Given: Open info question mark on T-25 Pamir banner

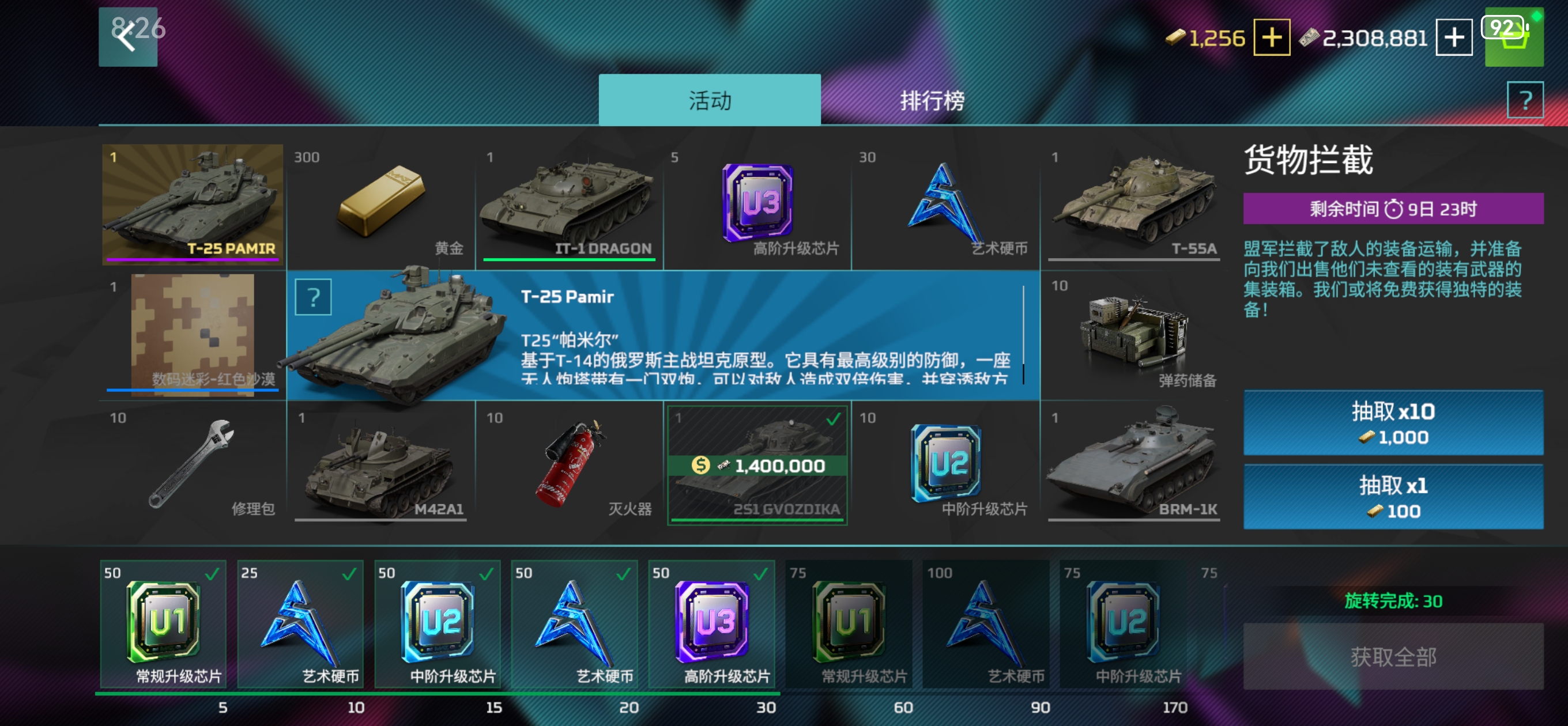Looking at the screenshot, I should pyautogui.click(x=313, y=297).
